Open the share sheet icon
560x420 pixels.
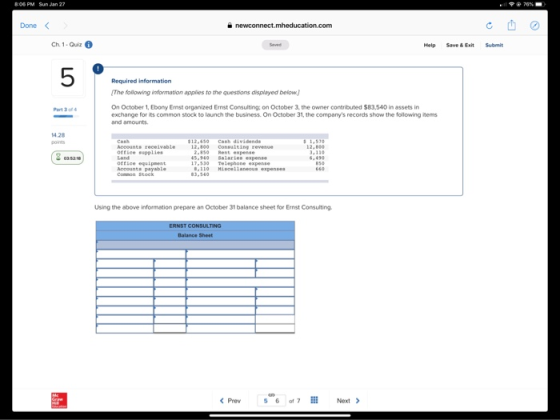click(511, 25)
